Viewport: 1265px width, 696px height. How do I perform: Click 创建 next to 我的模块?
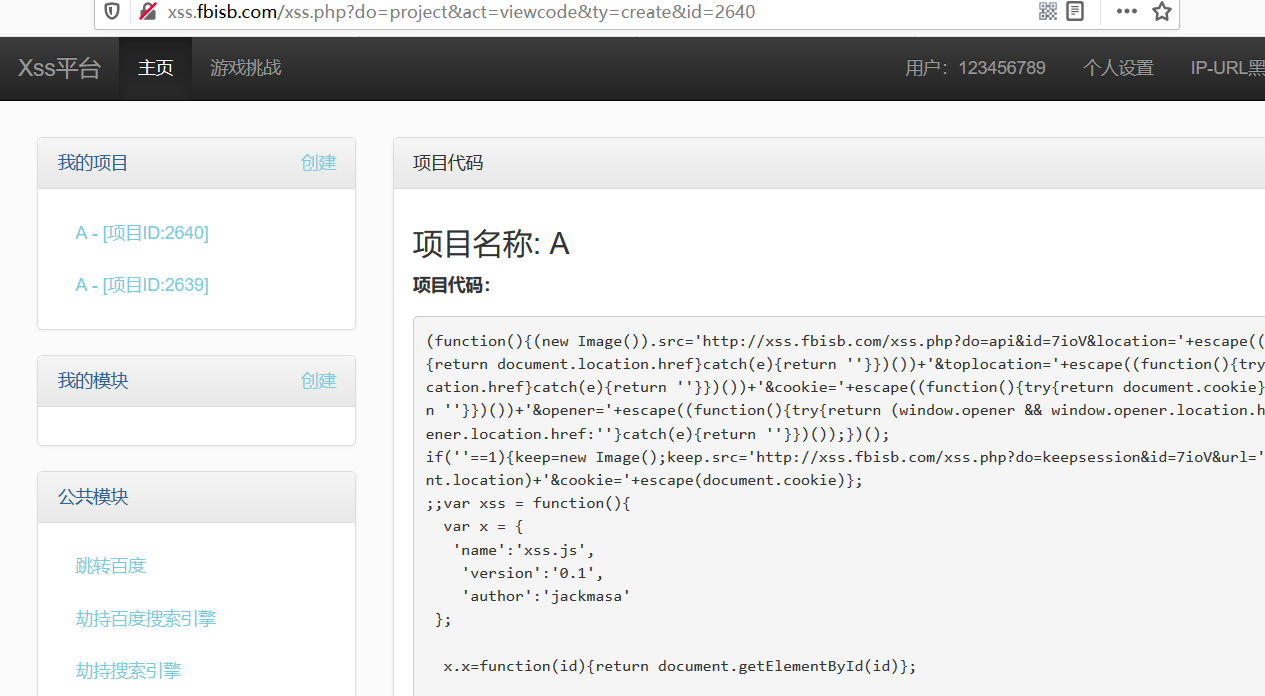(x=319, y=381)
